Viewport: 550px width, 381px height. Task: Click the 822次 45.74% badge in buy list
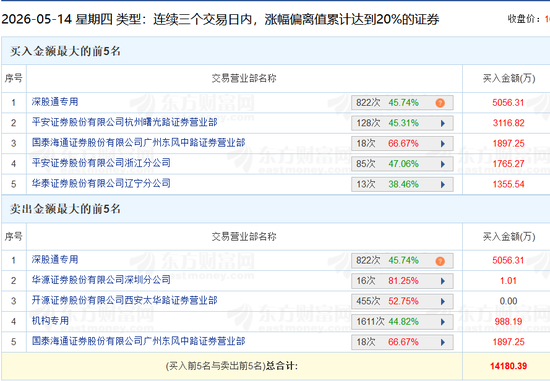[402, 103]
